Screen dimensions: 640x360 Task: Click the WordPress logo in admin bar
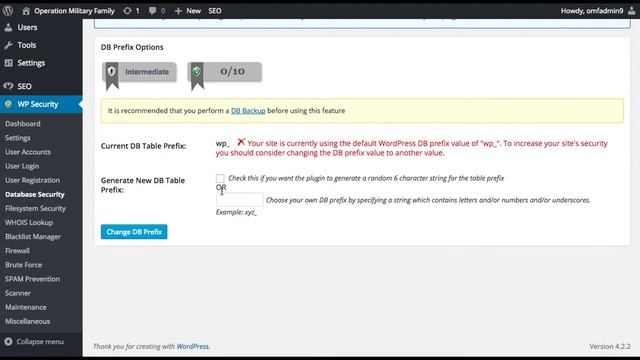[x=8, y=11]
